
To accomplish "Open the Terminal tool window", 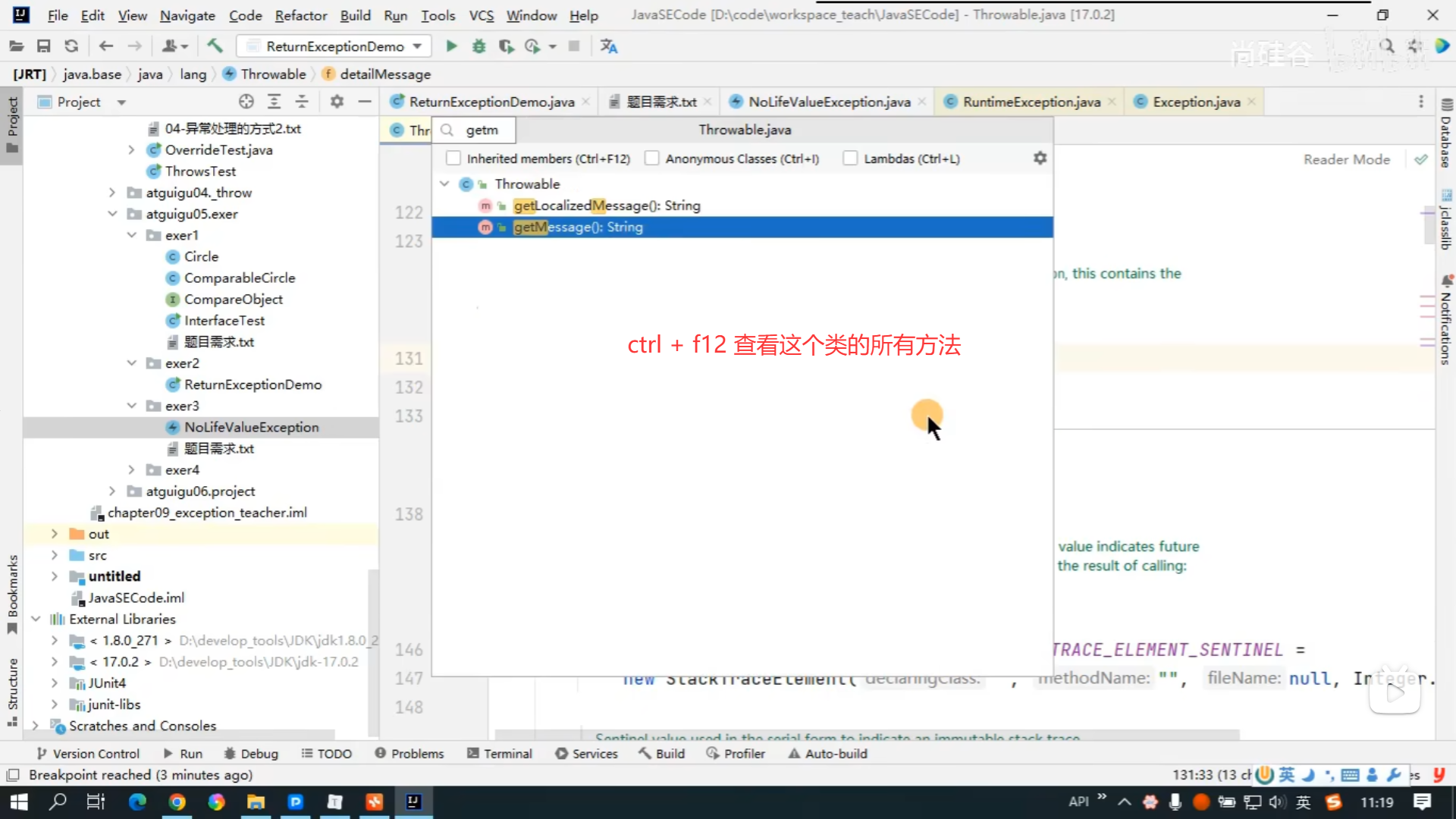I will coord(500,754).
